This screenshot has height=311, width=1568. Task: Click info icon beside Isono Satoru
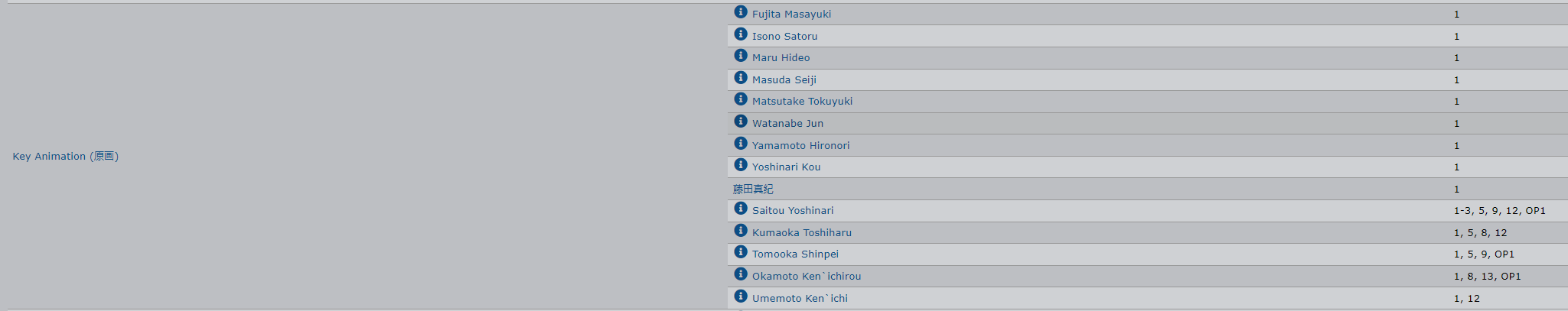point(740,34)
